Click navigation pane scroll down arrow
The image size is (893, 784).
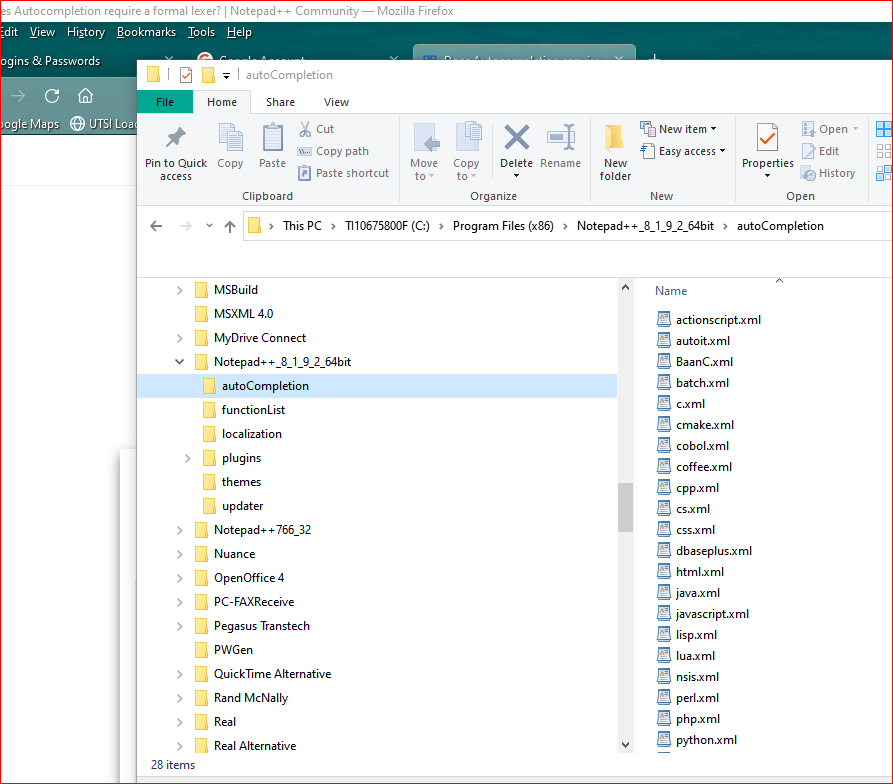pyautogui.click(x=625, y=745)
